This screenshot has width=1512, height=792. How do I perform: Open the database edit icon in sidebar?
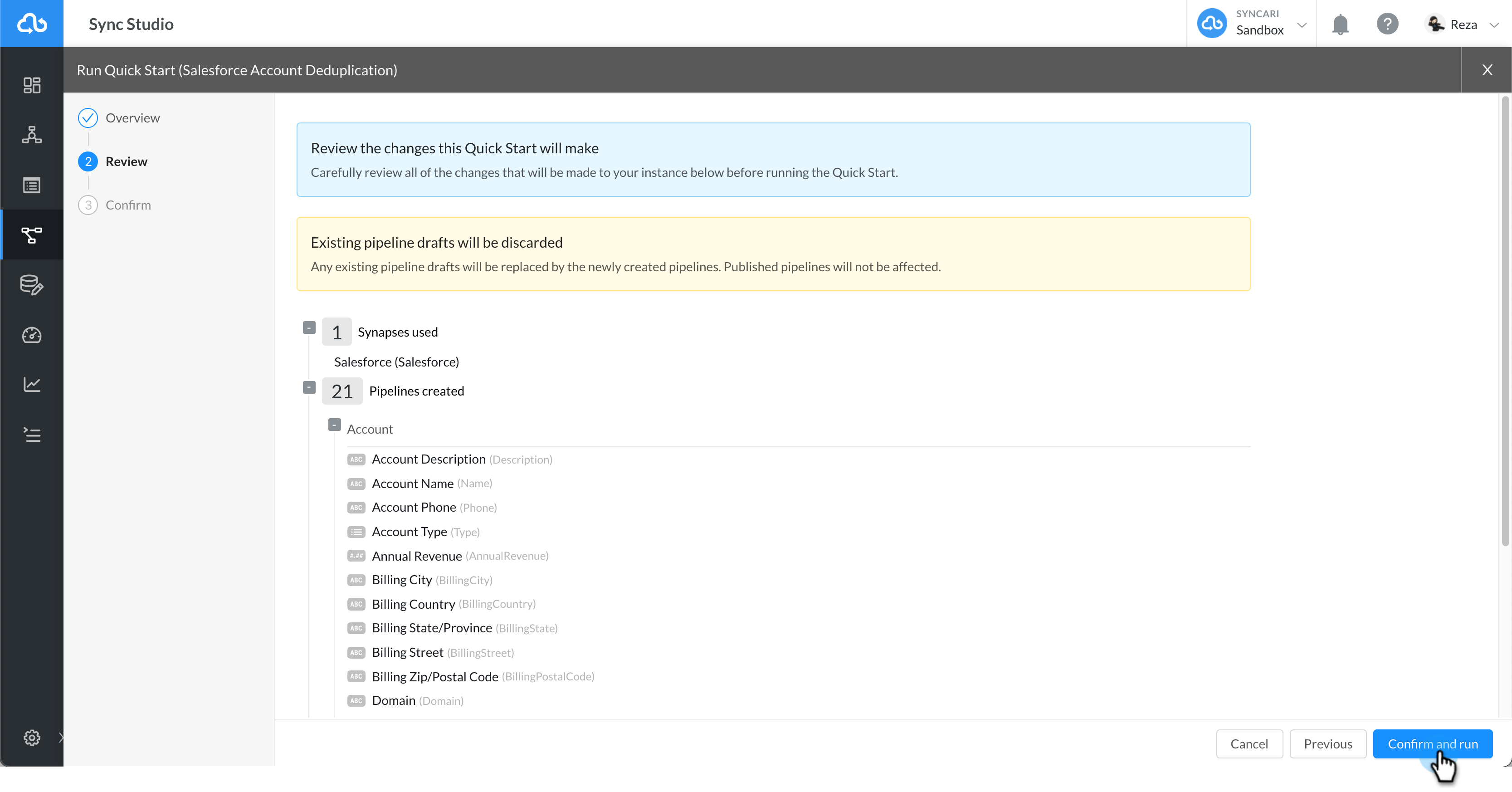(32, 285)
